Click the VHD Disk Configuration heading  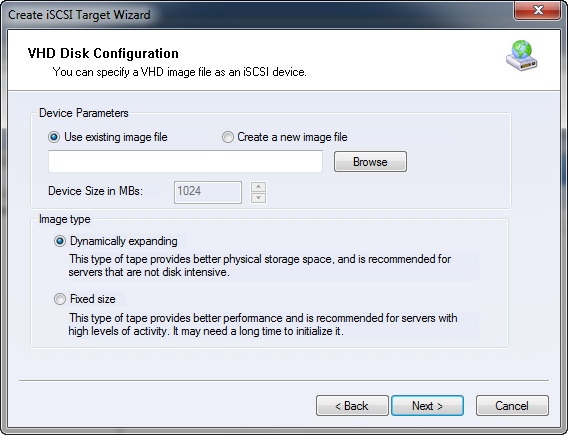pos(103,53)
